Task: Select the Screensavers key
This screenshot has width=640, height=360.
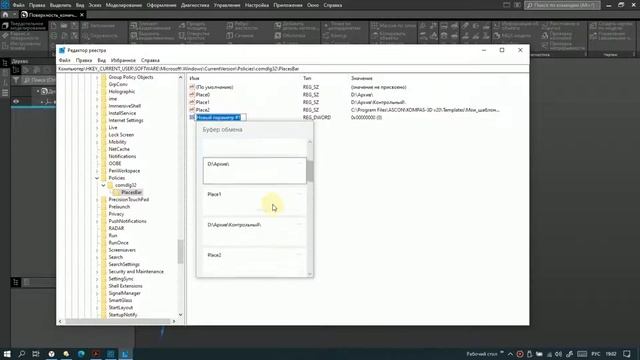Action: coord(122,250)
